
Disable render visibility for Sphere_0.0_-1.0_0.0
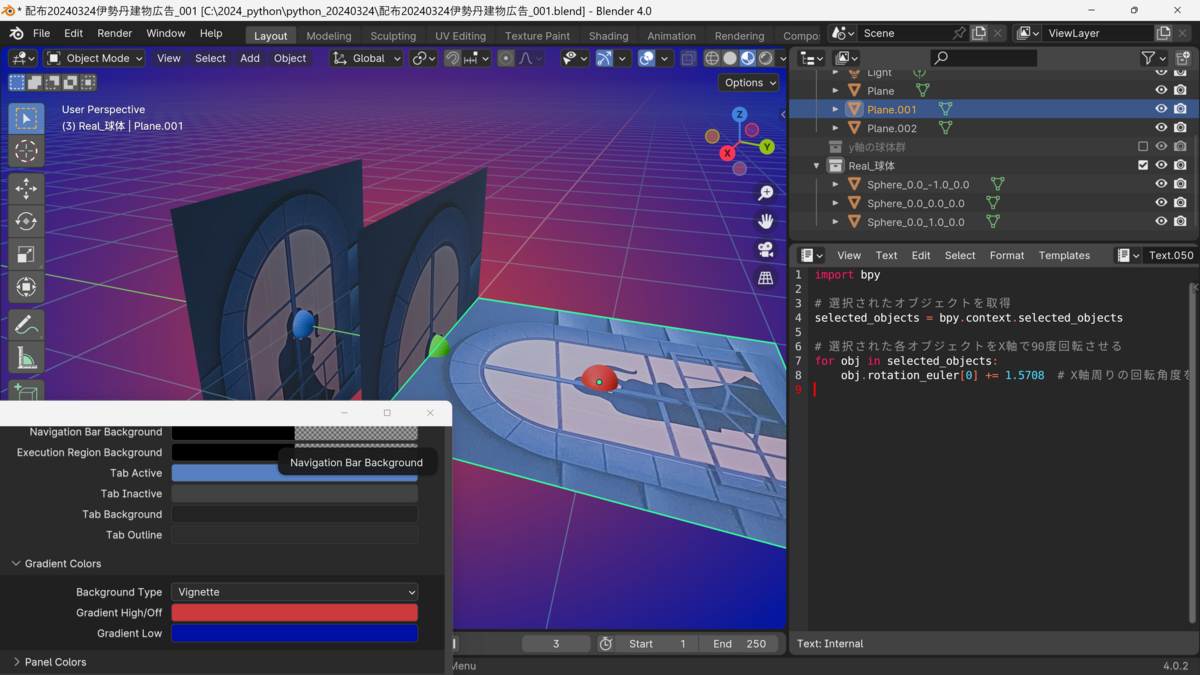1181,183
